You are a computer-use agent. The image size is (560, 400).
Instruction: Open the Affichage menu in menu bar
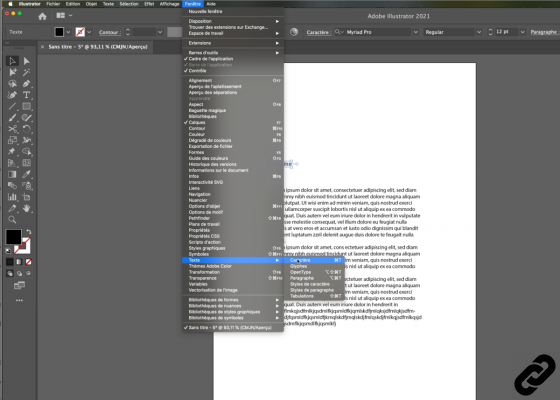point(169,4)
